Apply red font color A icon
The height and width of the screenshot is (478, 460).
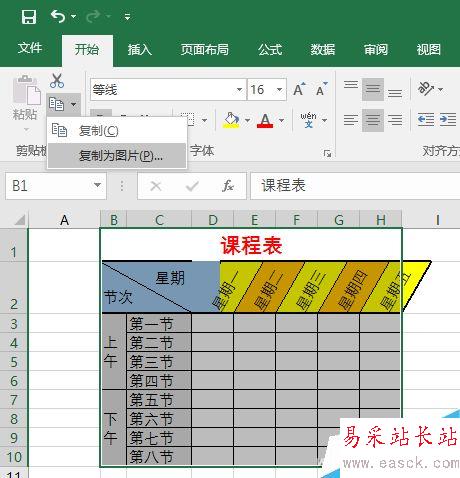pyautogui.click(x=265, y=120)
